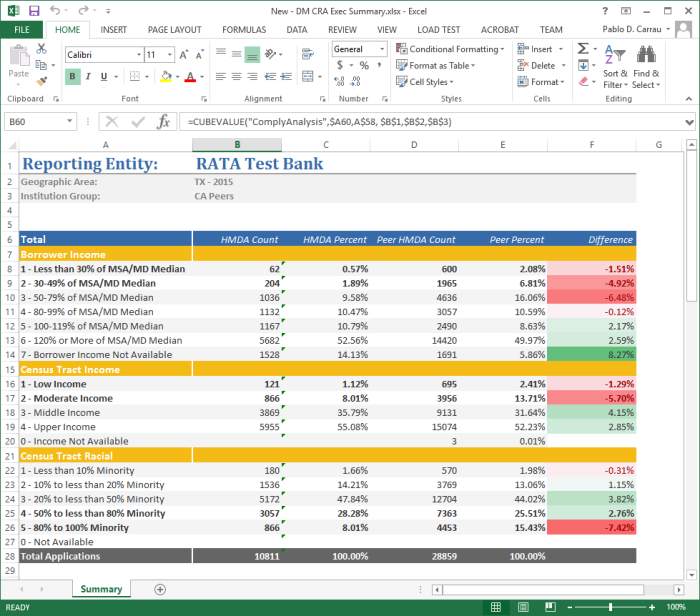This screenshot has height=616, width=700.
Task: Open Find & Select binoculars
Action: [x=646, y=67]
